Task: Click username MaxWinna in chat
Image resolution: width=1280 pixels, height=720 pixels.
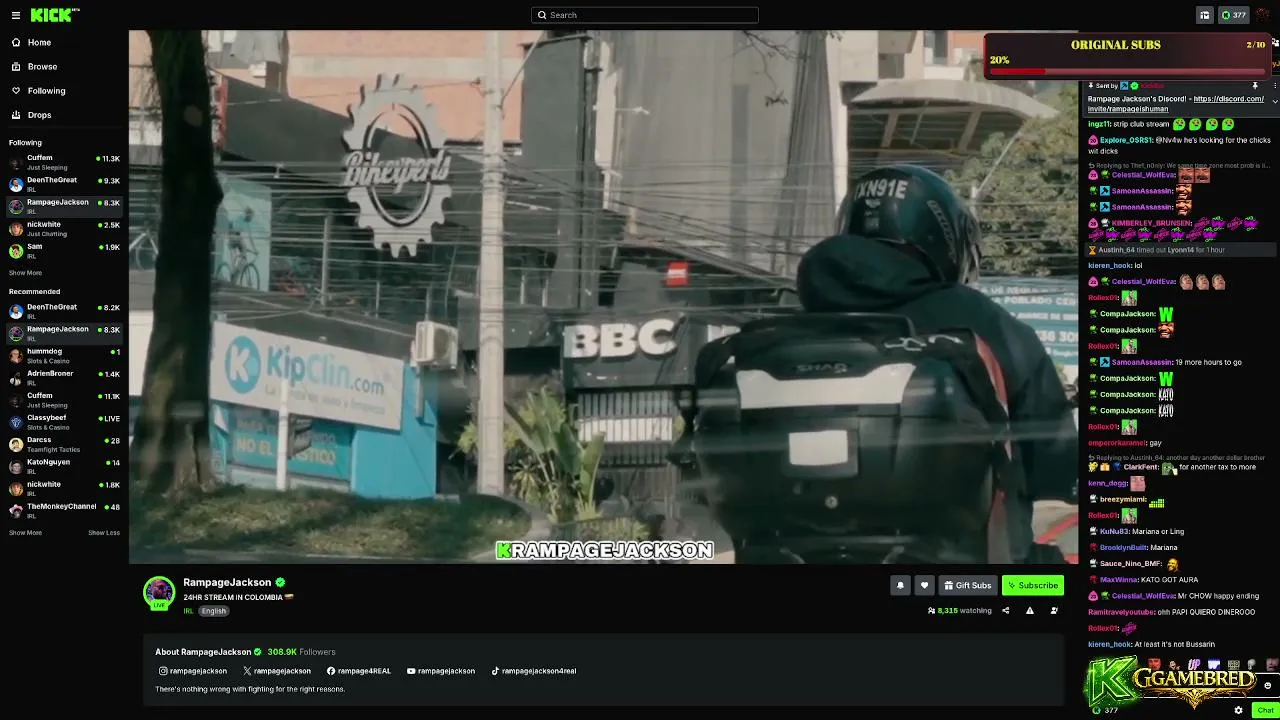Action: (1119, 580)
